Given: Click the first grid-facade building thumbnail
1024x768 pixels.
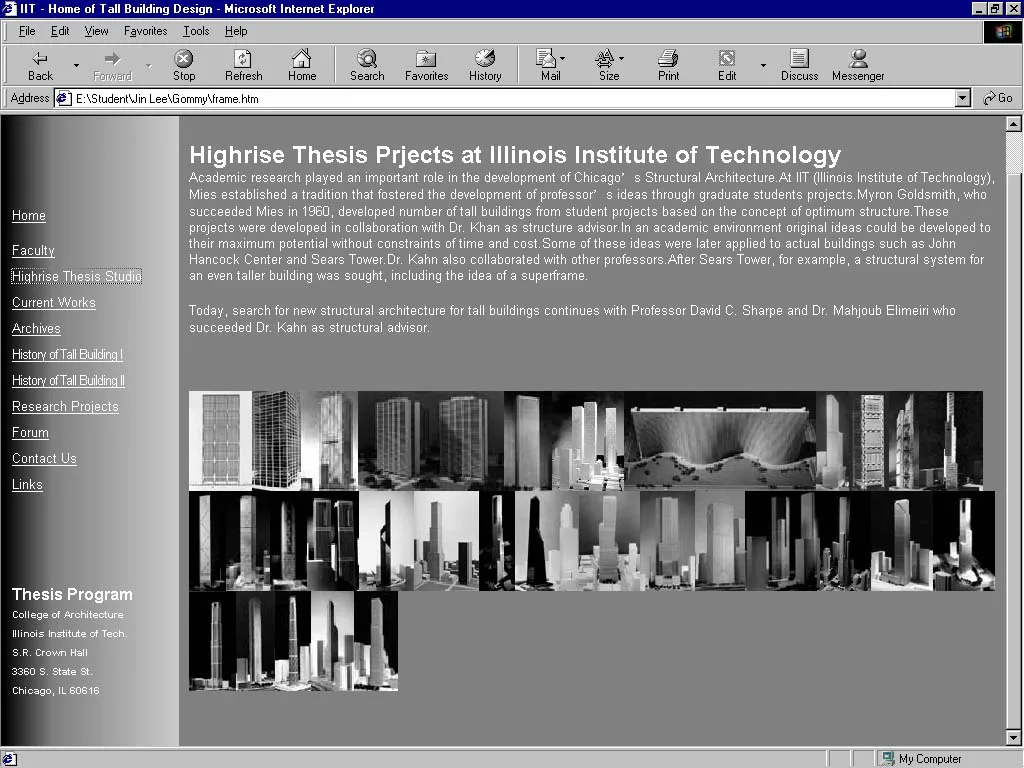Looking at the screenshot, I should [x=220, y=440].
